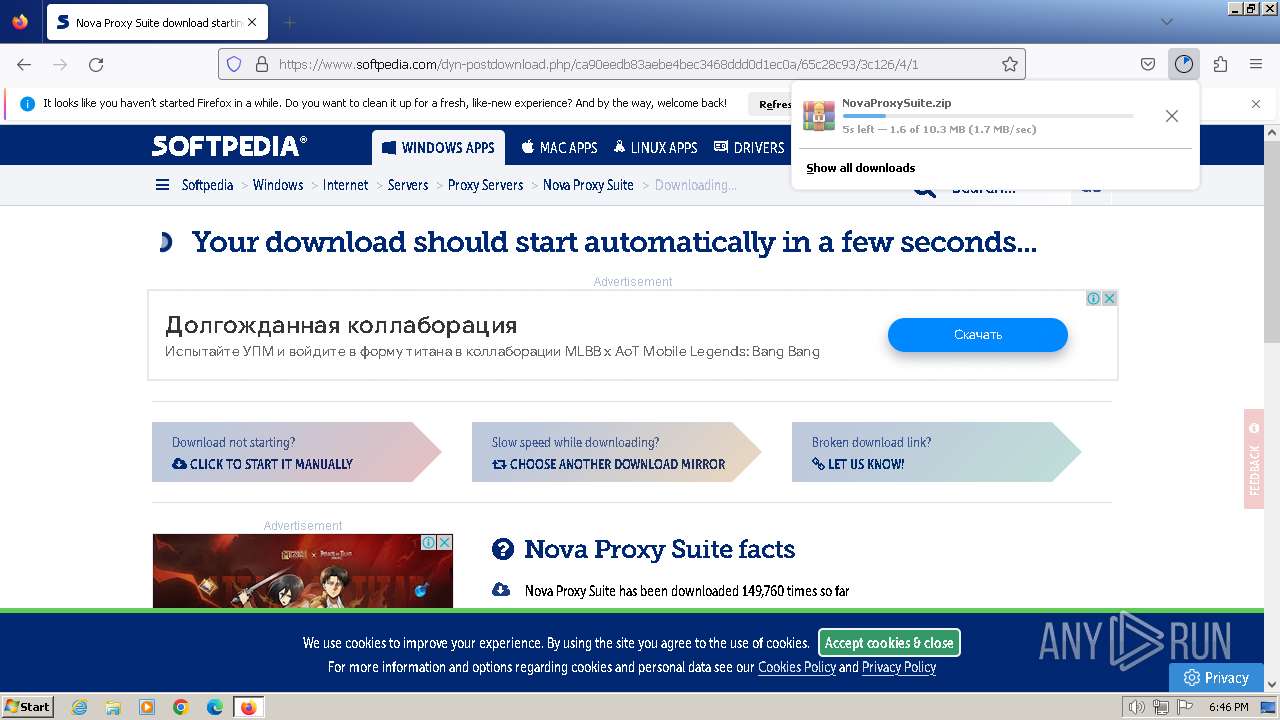This screenshot has height=720, width=1280.
Task: Click Proxy Servers breadcrumb link
Action: (x=486, y=185)
